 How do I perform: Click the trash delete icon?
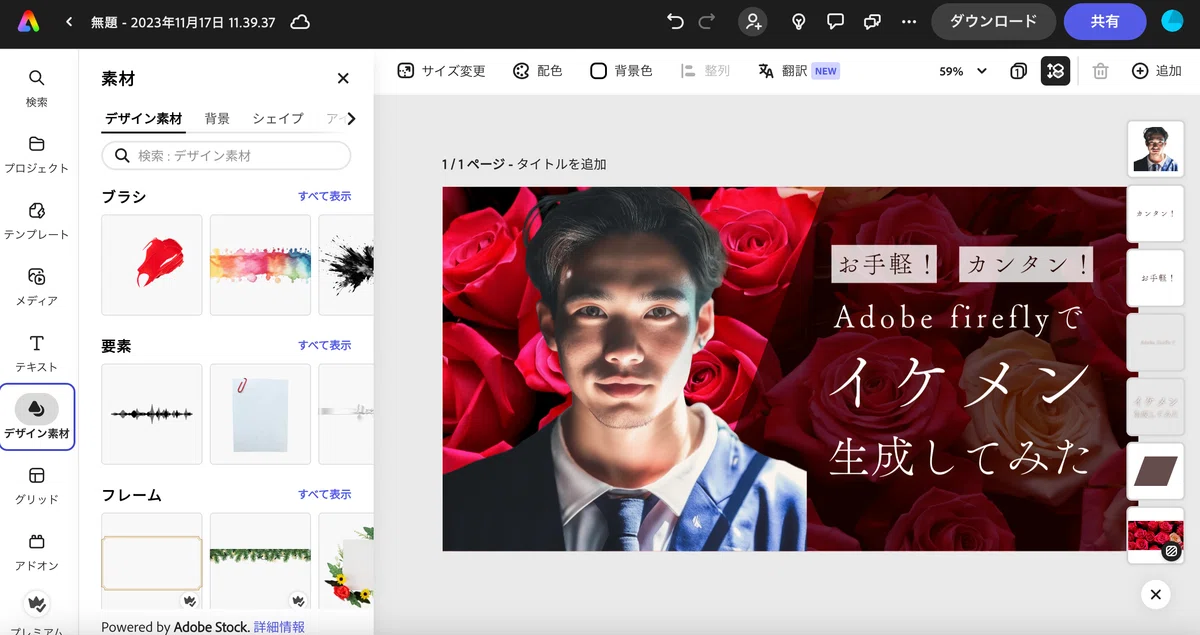click(x=1100, y=71)
